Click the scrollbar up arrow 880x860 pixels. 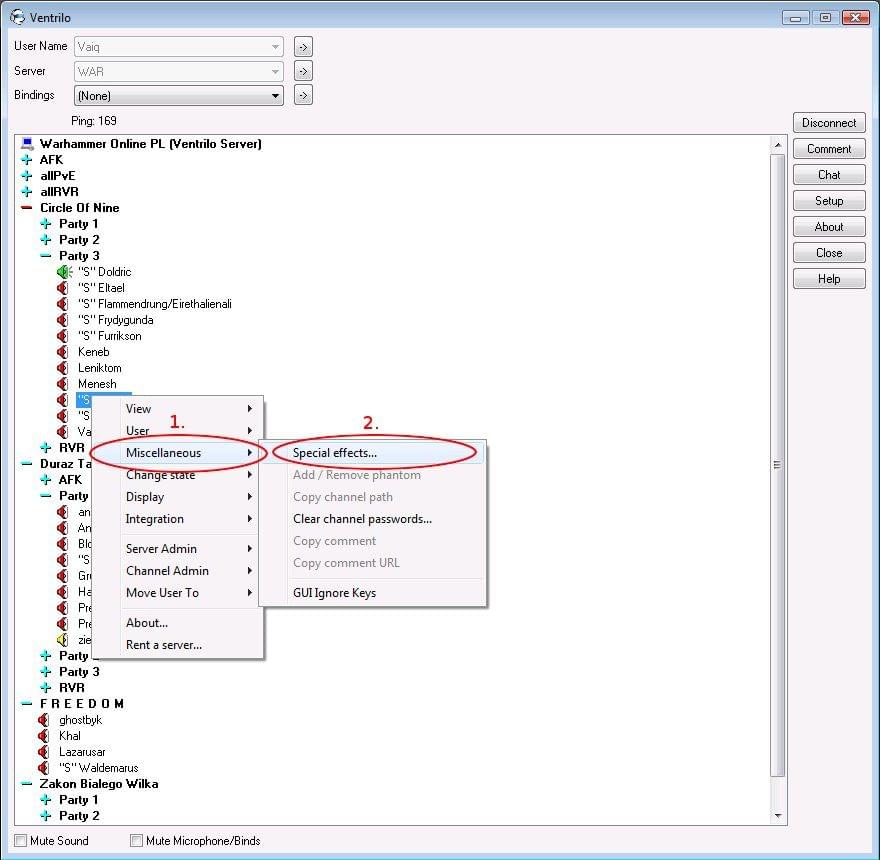click(777, 145)
